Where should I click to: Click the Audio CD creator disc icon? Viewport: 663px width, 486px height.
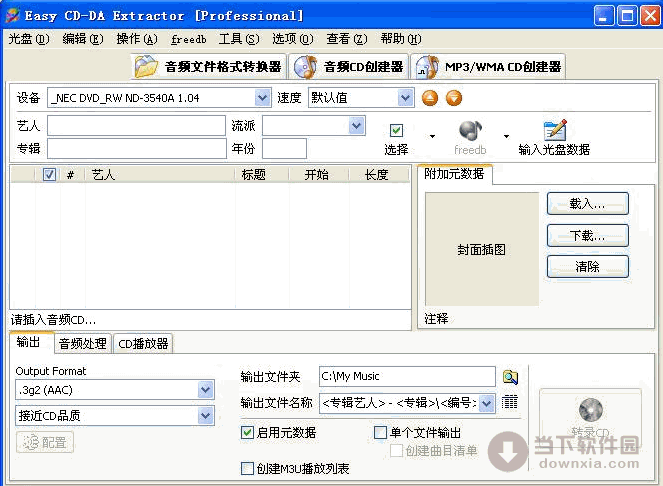[305, 67]
